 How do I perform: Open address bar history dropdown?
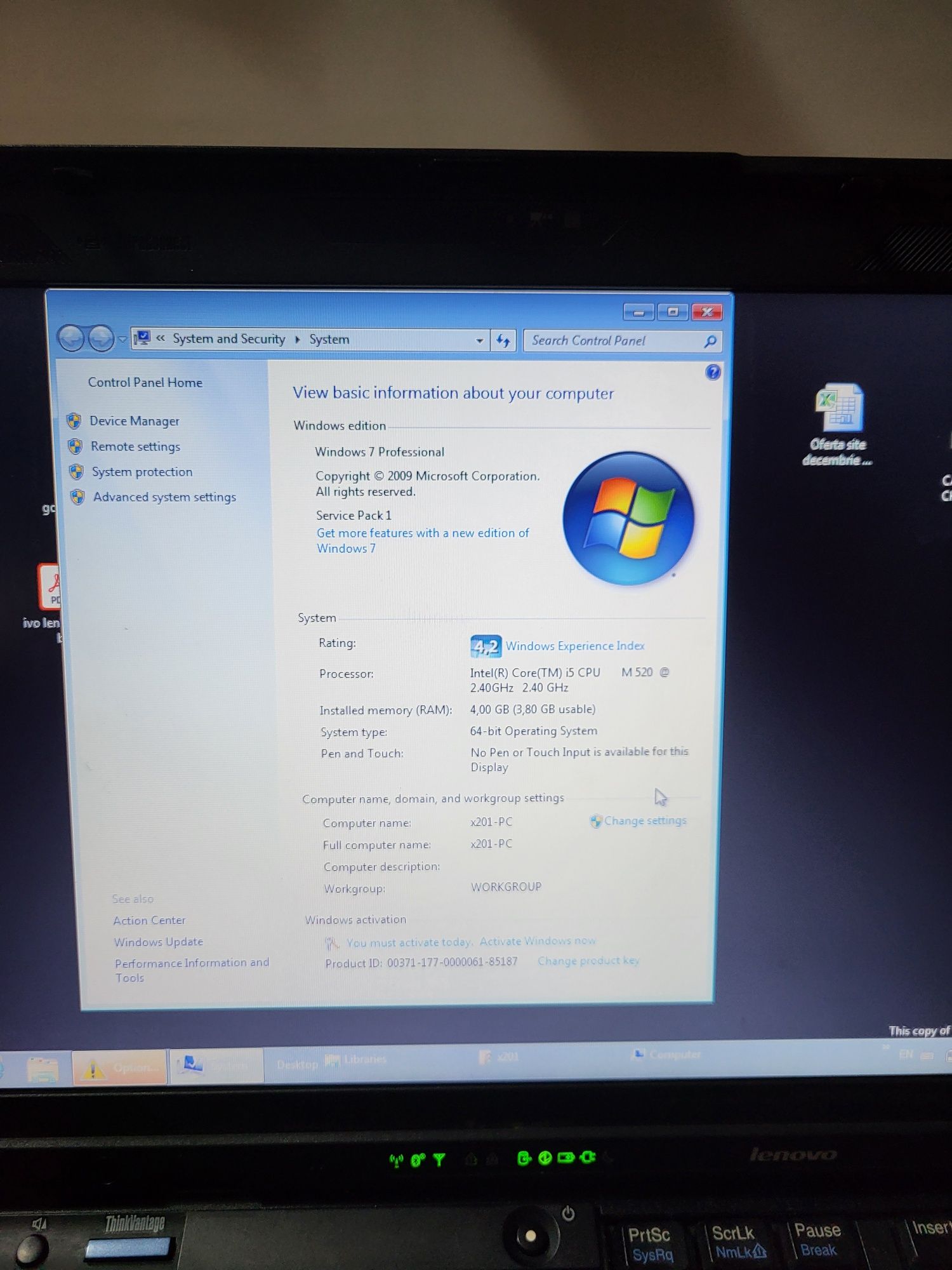(479, 340)
